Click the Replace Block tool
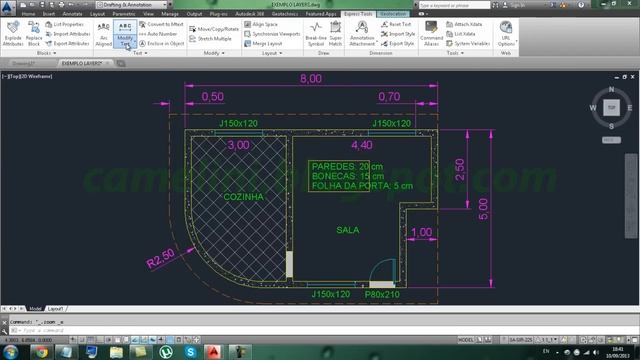 coord(34,33)
